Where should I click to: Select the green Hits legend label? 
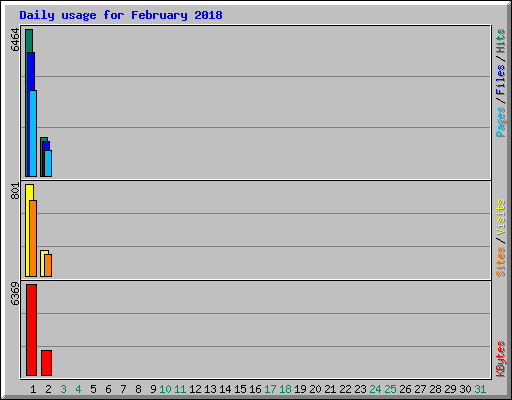coord(501,41)
